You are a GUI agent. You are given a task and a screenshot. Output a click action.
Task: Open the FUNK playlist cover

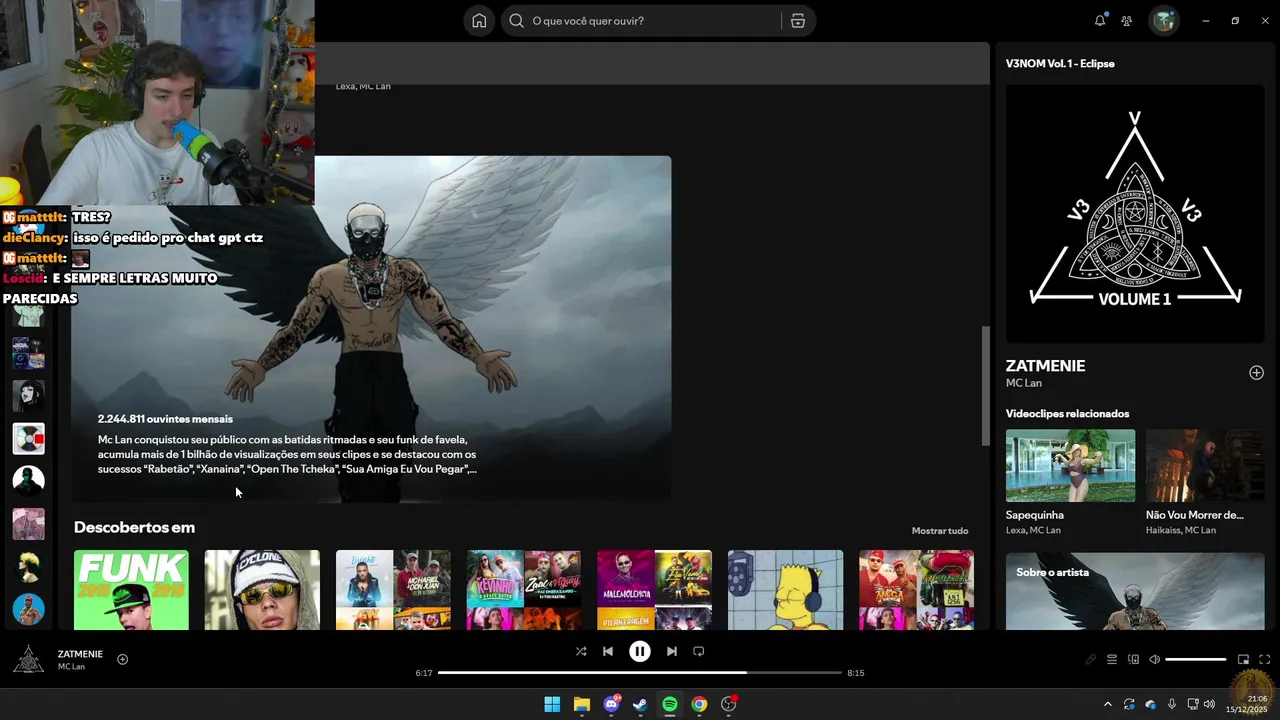click(131, 590)
